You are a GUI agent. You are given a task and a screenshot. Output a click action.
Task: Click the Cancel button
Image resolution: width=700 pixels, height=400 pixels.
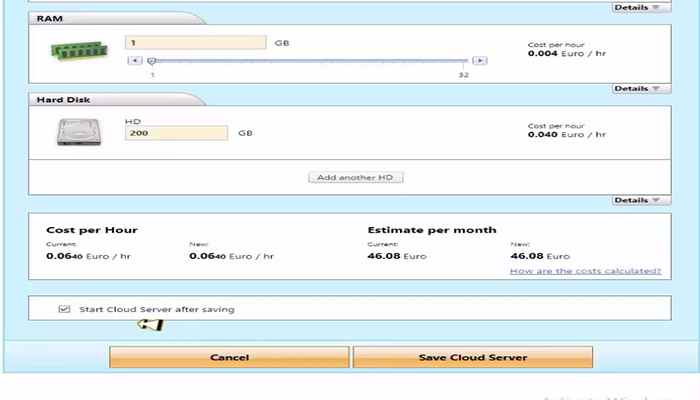[229, 357]
